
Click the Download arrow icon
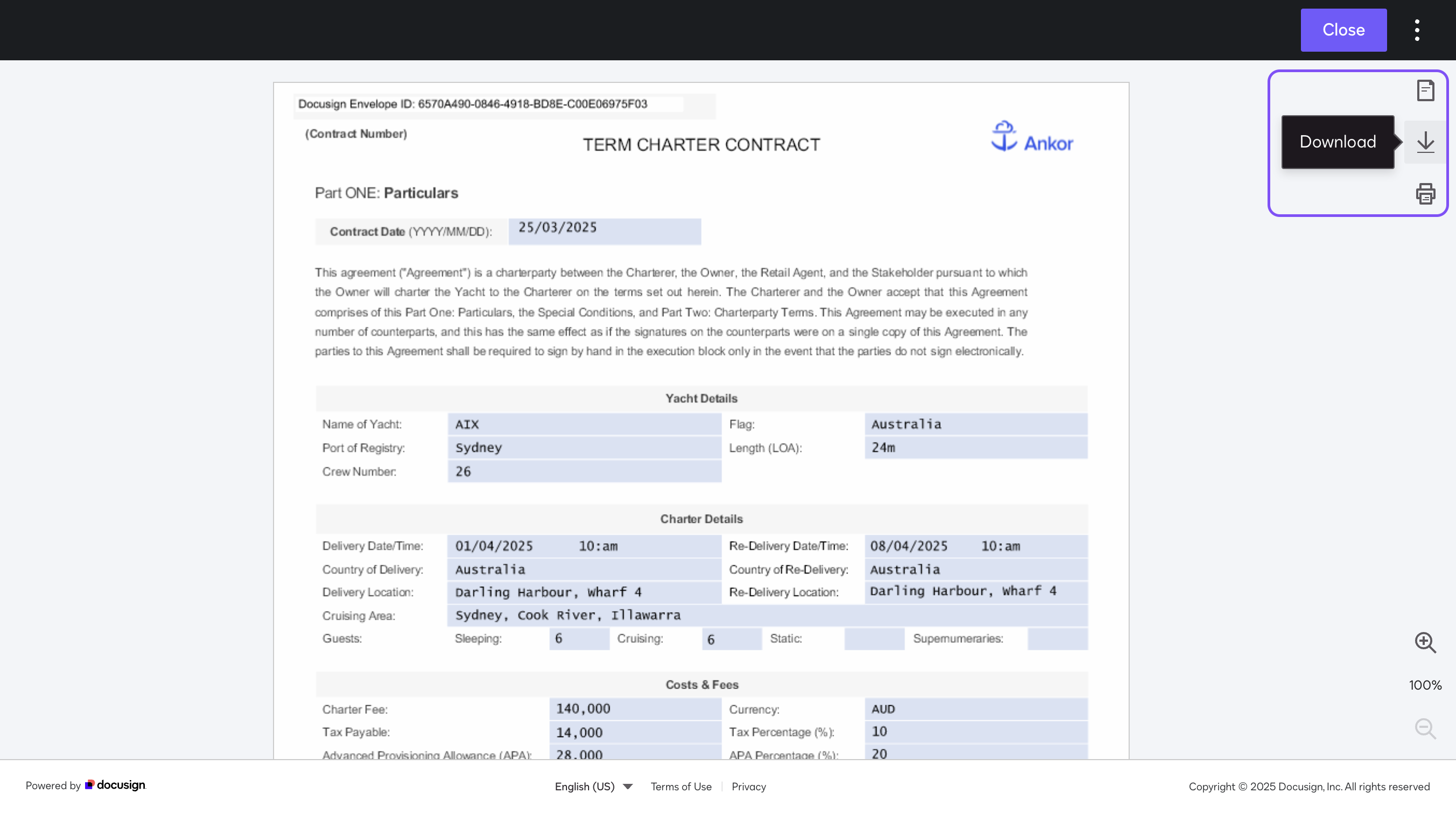(x=1425, y=142)
